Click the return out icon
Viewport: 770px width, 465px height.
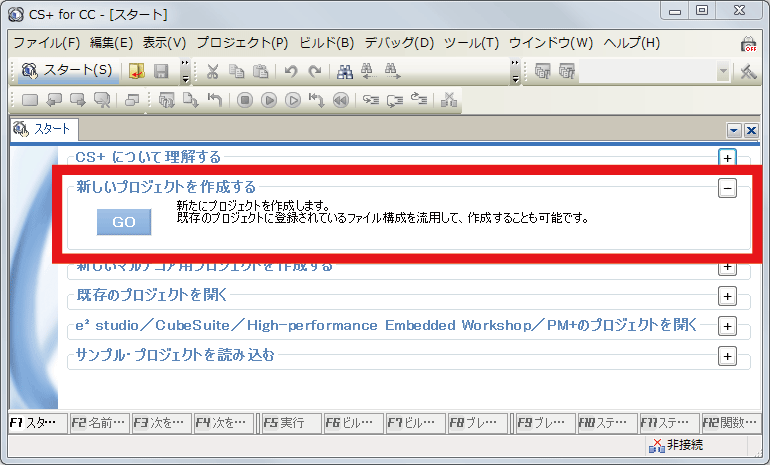(x=419, y=100)
